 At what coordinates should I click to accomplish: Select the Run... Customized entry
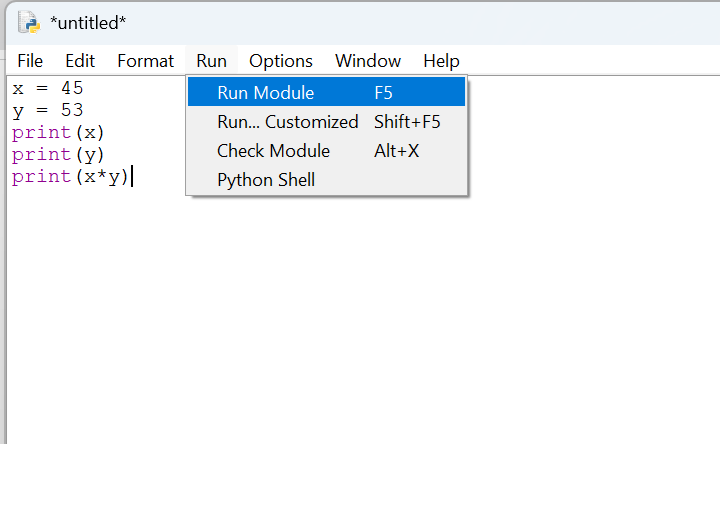[x=287, y=122]
